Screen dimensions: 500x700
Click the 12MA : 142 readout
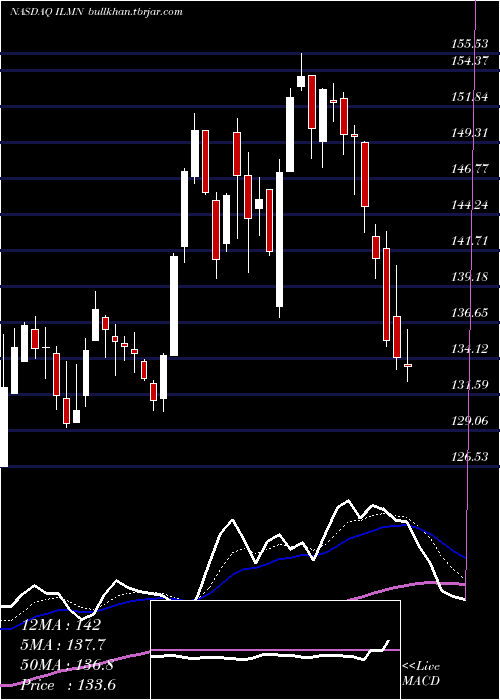(x=61, y=625)
